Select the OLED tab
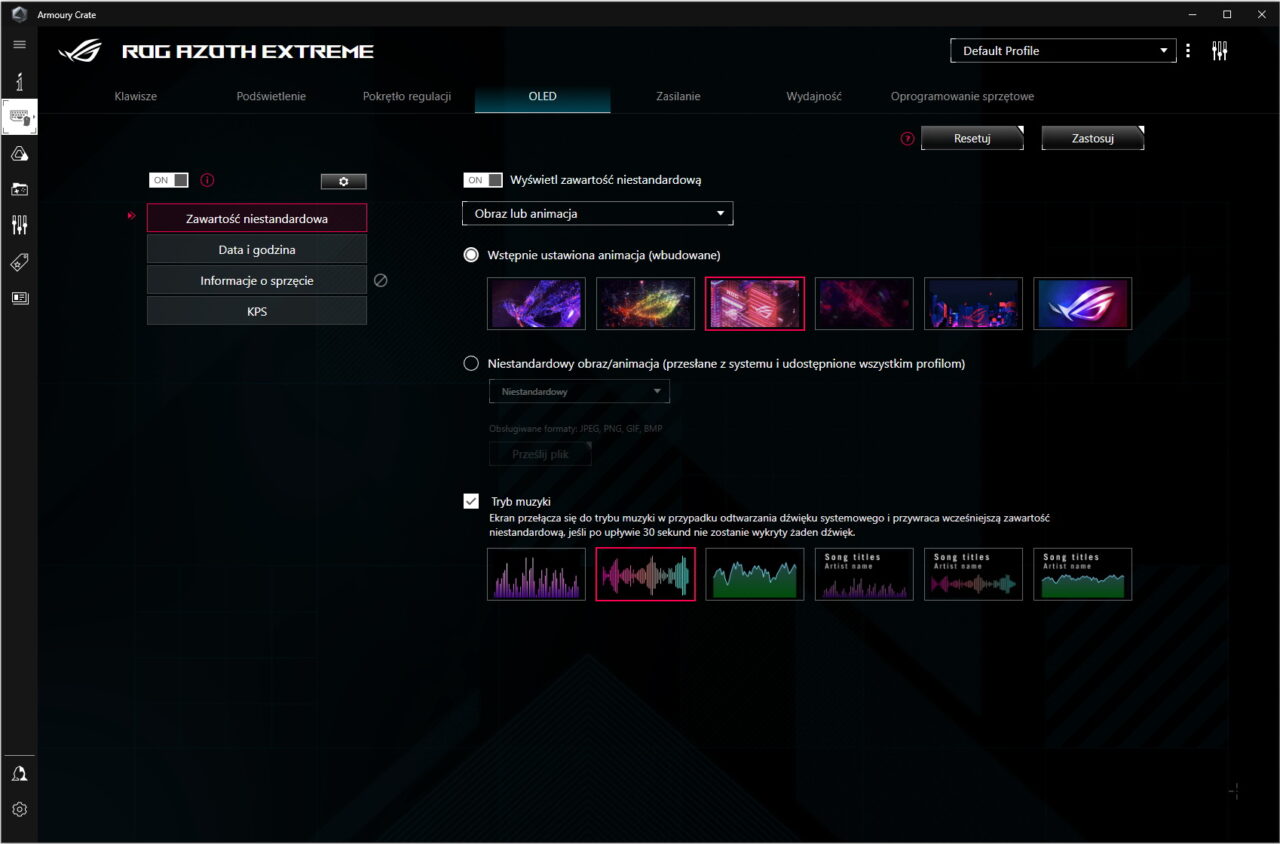This screenshot has width=1280, height=844. 542,97
